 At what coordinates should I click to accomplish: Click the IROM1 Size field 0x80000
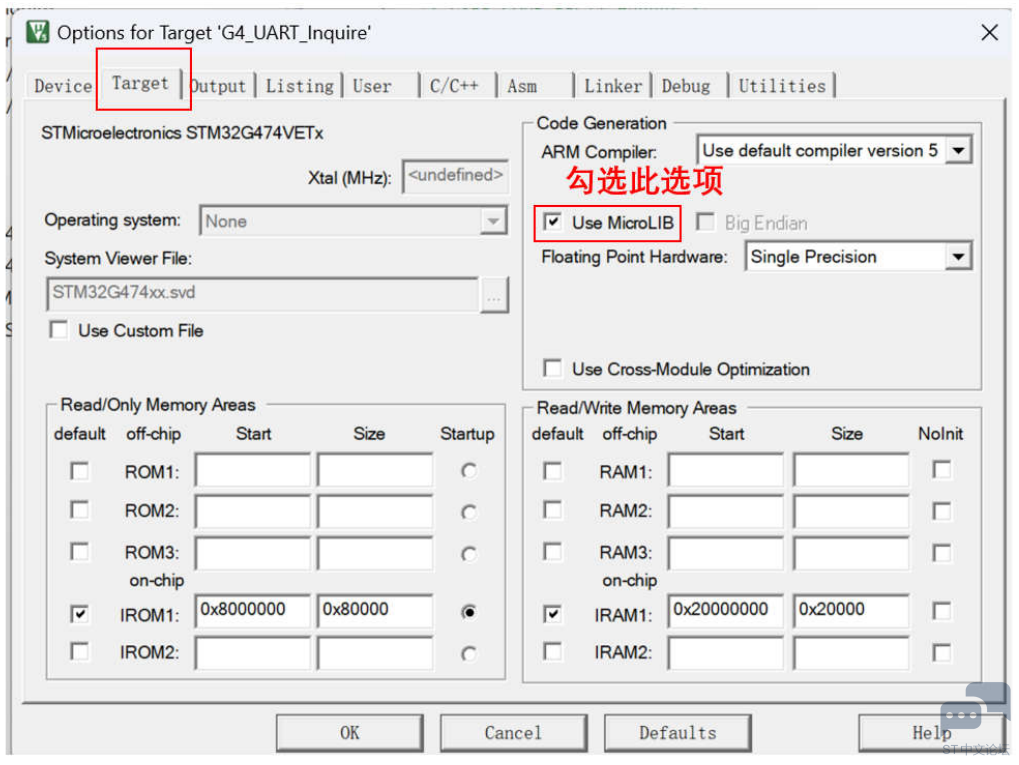[375, 610]
